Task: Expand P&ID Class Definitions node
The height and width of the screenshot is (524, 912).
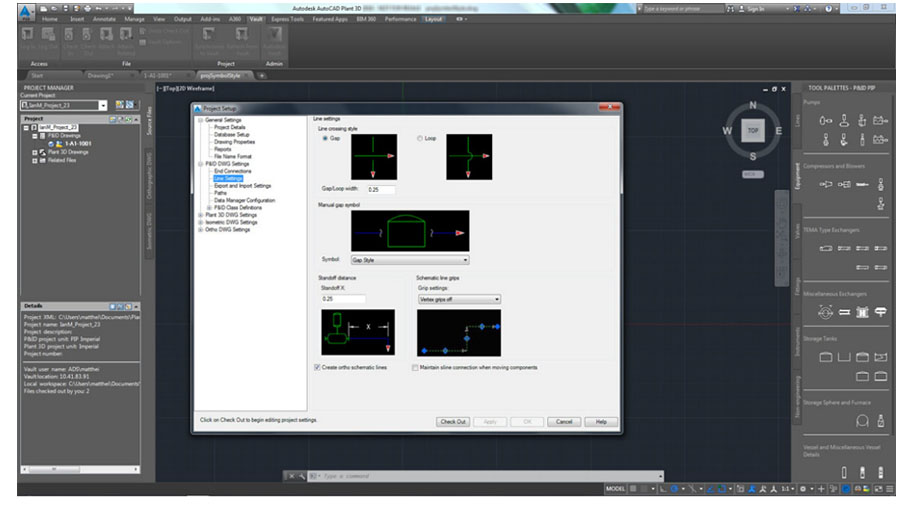Action: [209, 208]
